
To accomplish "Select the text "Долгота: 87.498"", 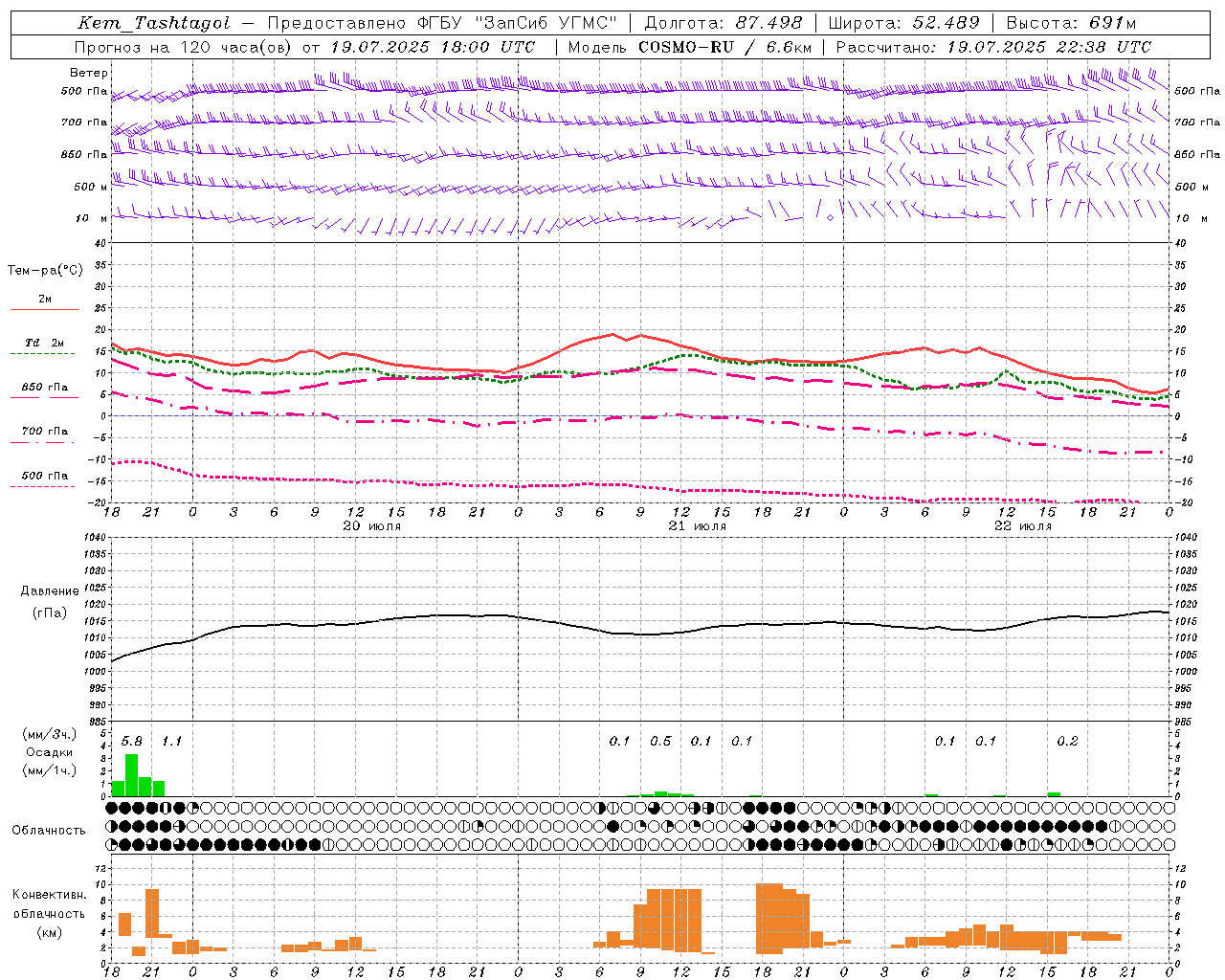I will [724, 23].
